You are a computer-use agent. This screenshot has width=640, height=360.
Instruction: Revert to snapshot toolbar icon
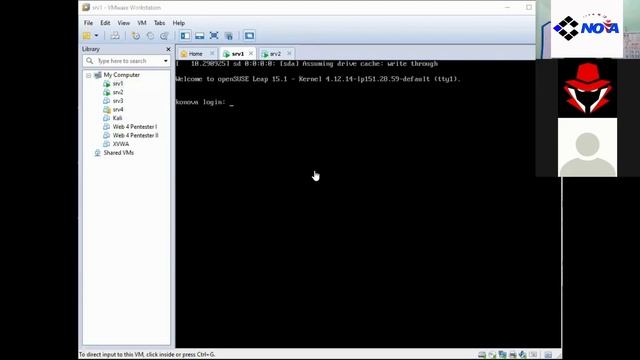click(150, 36)
